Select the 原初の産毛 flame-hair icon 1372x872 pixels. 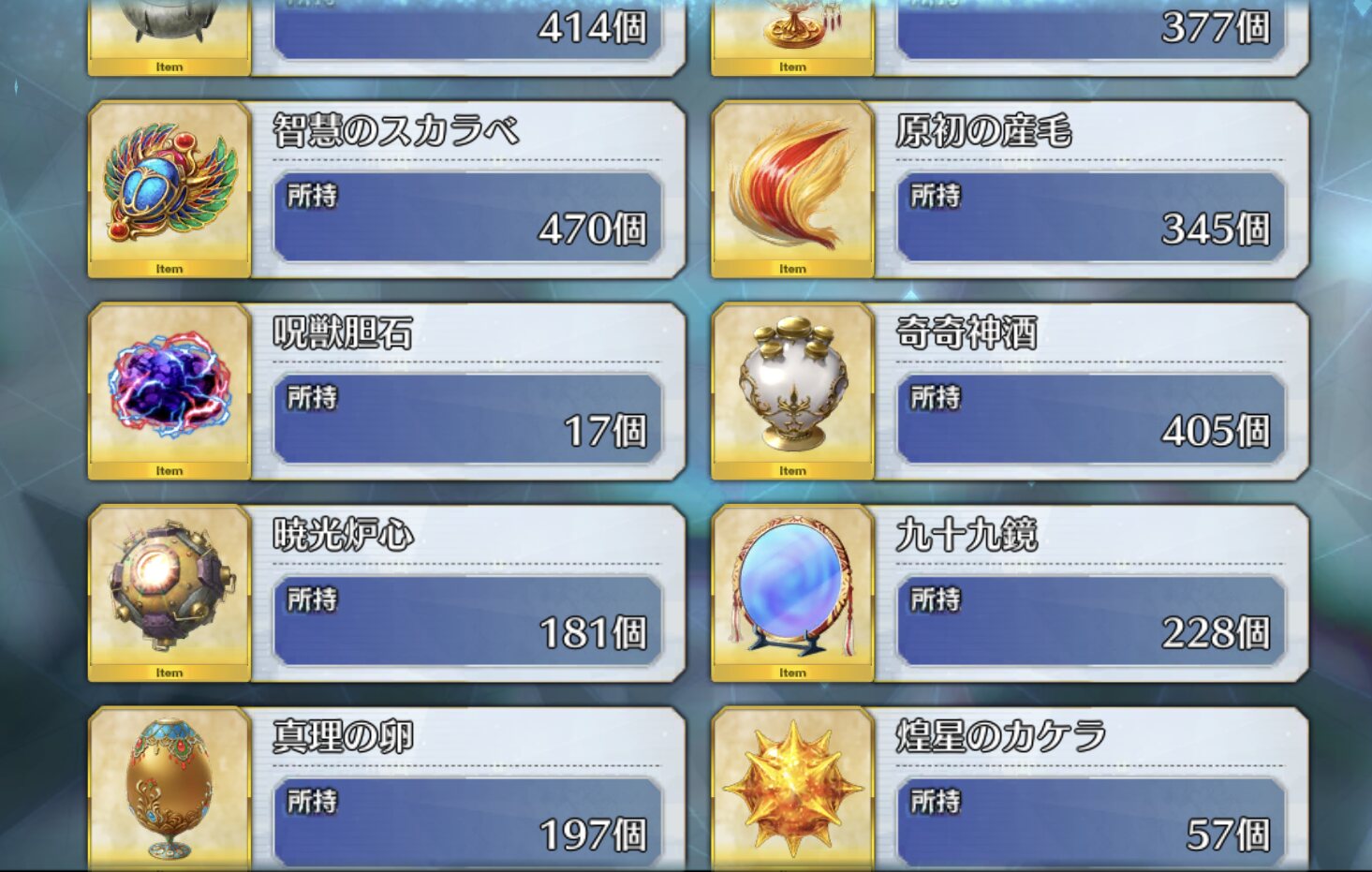(x=793, y=189)
